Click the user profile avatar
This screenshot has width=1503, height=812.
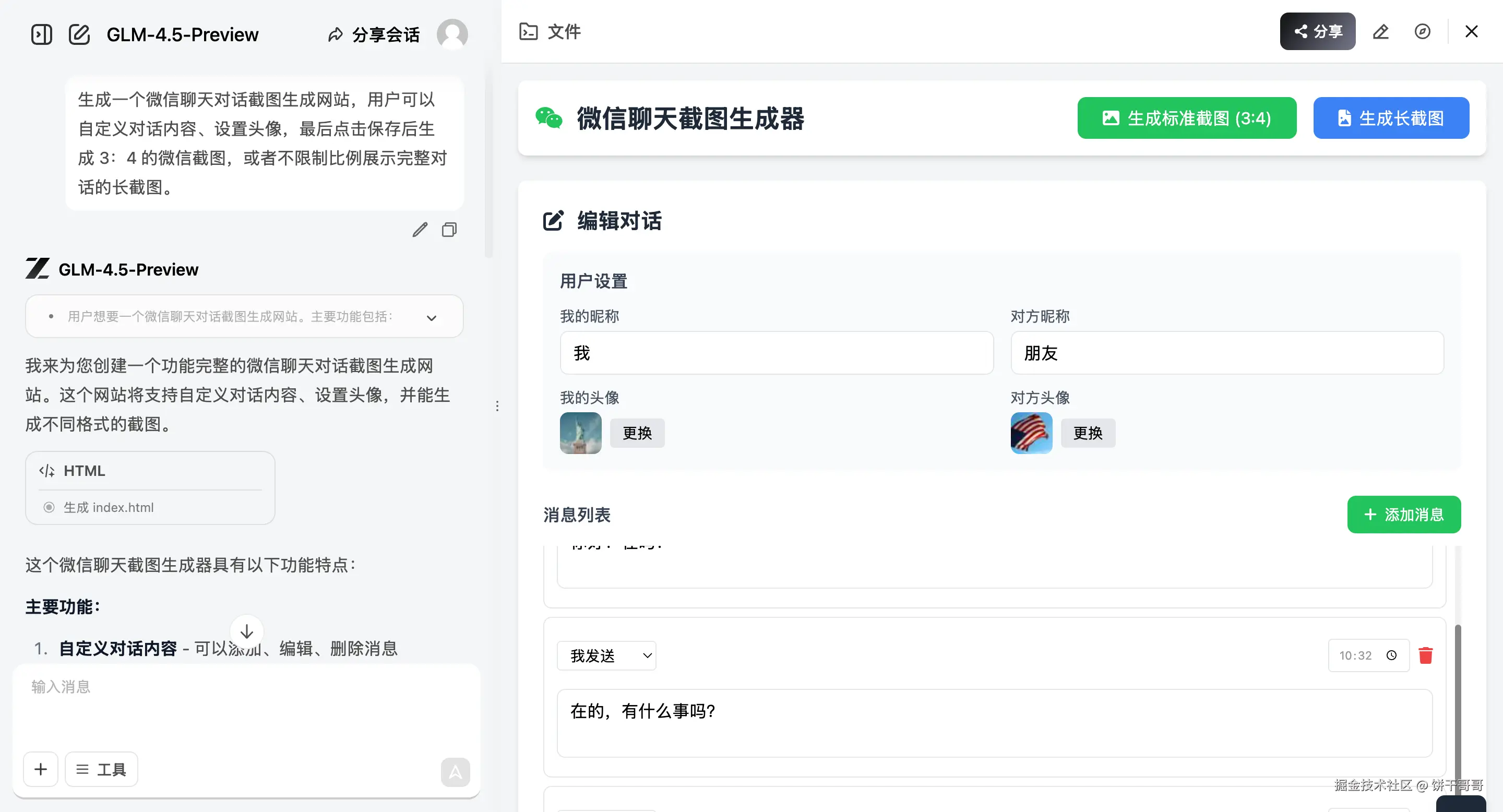(452, 34)
